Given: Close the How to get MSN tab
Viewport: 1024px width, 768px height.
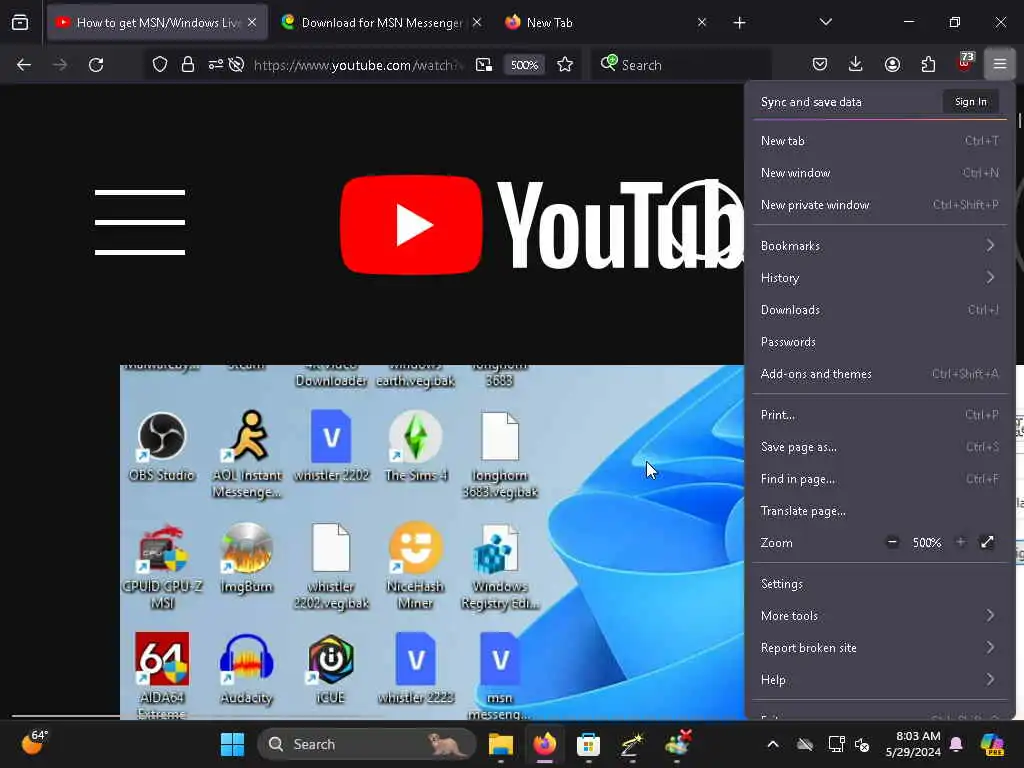Looking at the screenshot, I should tap(252, 22).
